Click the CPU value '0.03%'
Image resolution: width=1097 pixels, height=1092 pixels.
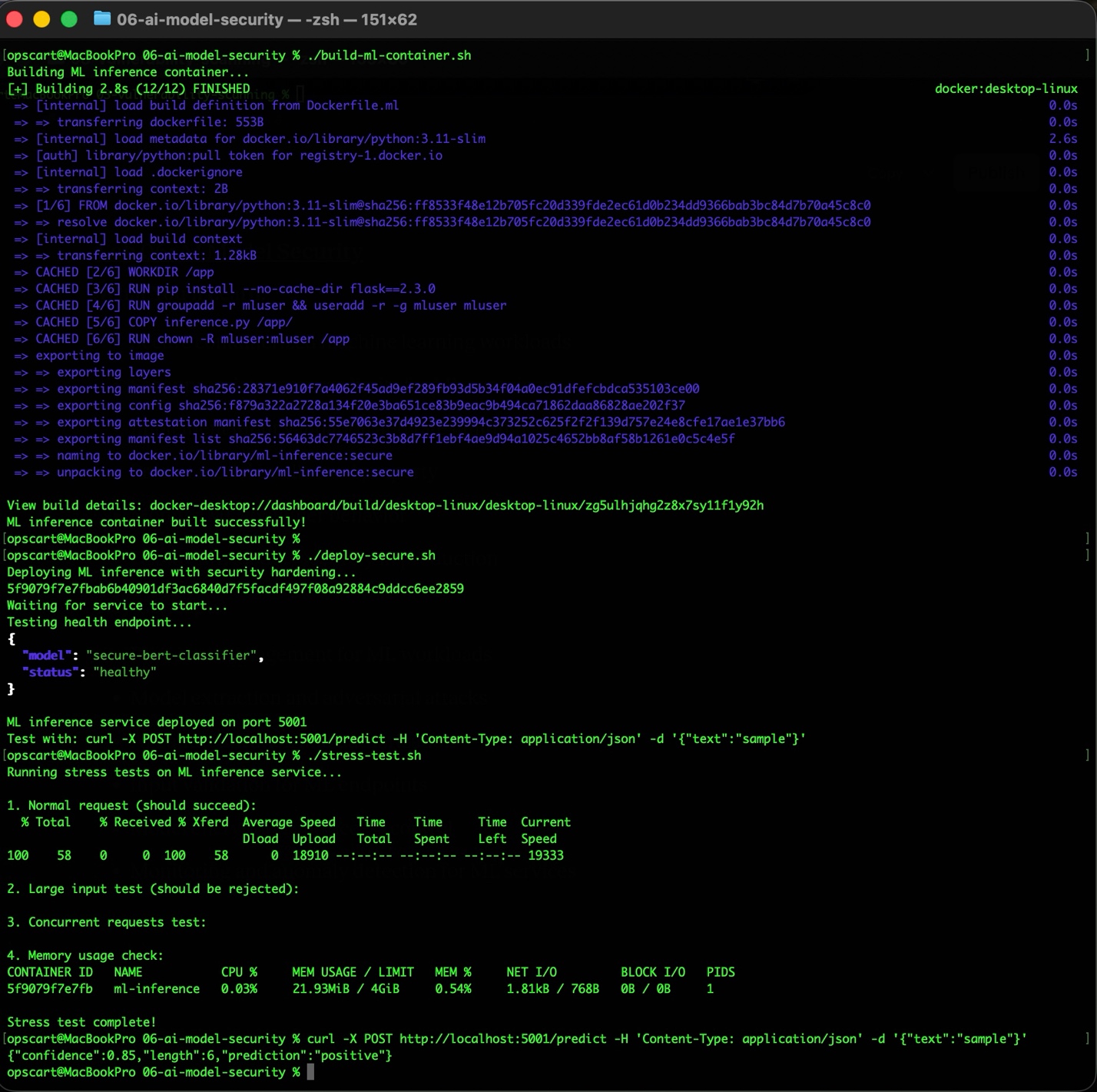(x=239, y=988)
